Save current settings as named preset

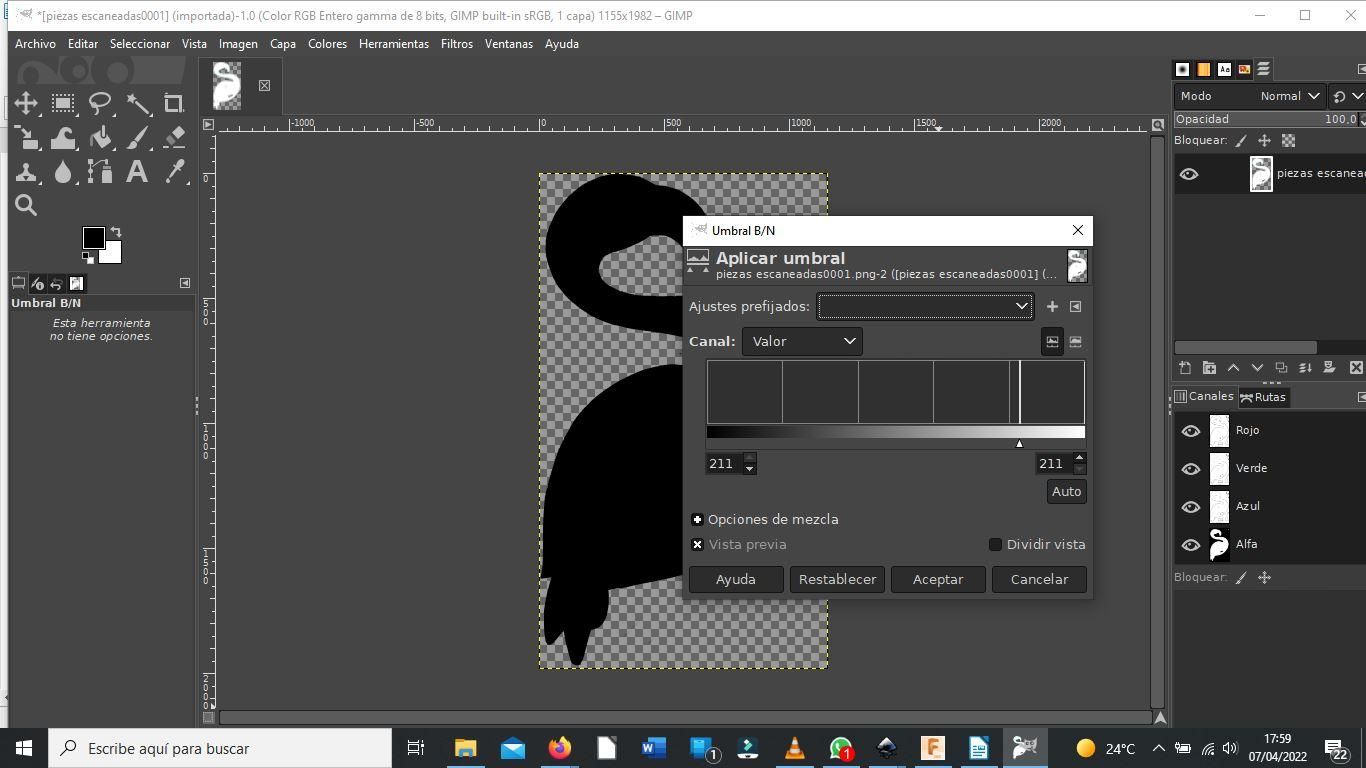[1052, 307]
